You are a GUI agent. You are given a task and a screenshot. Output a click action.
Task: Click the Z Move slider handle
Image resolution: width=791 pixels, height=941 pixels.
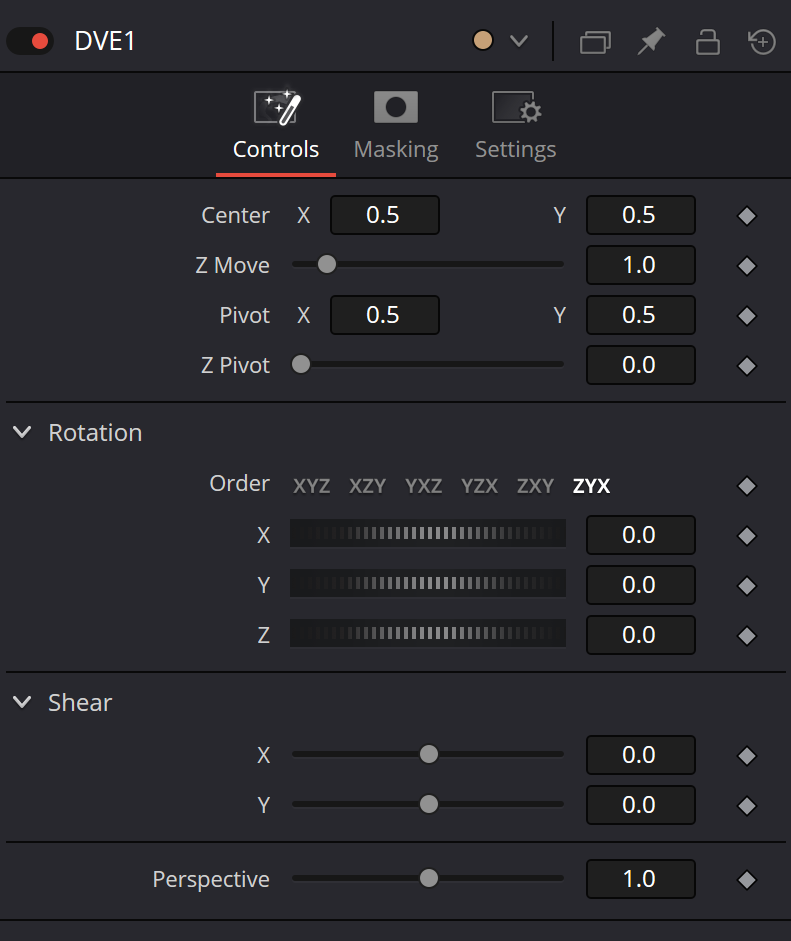tap(326, 264)
